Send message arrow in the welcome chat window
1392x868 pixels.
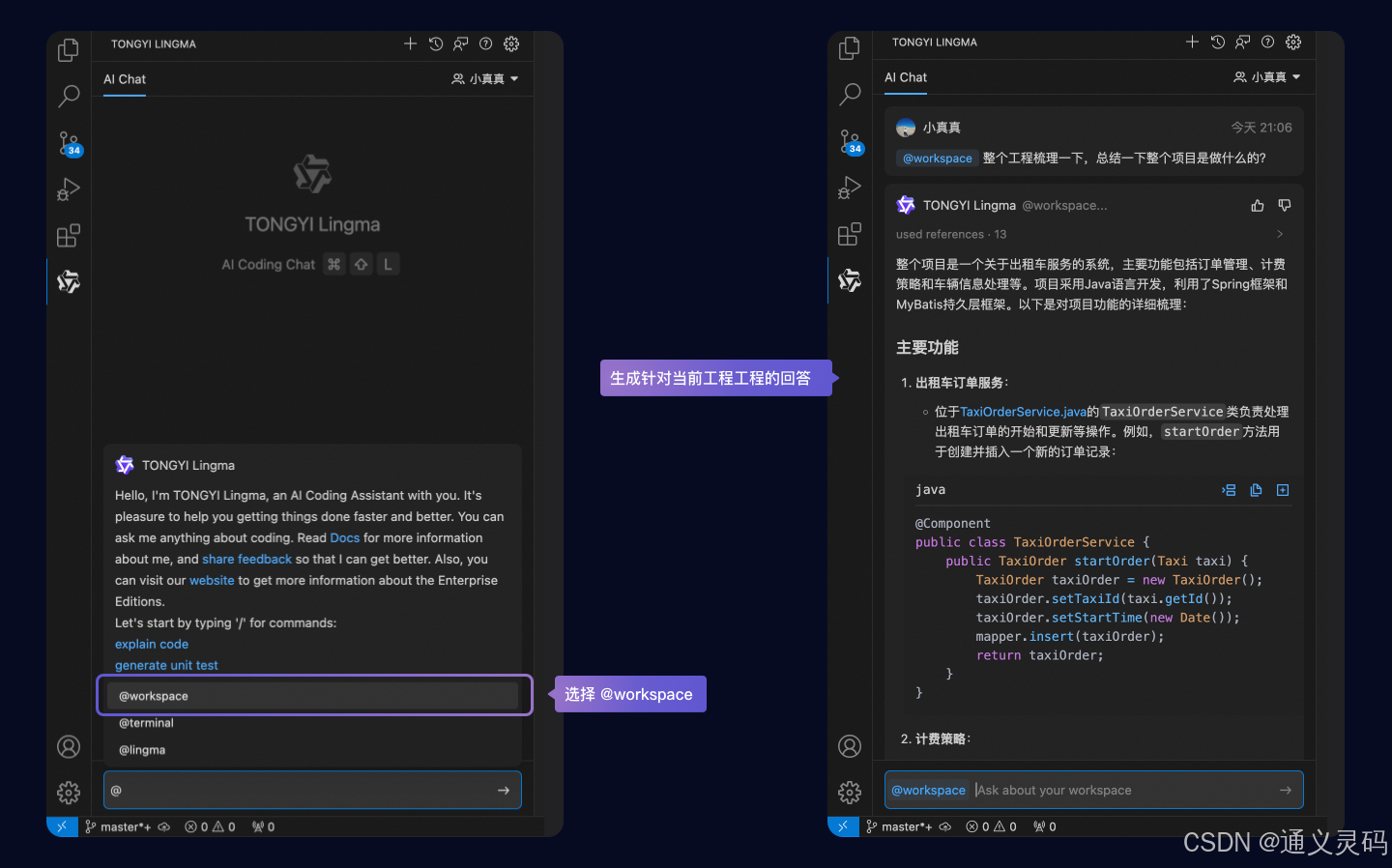pyautogui.click(x=504, y=791)
